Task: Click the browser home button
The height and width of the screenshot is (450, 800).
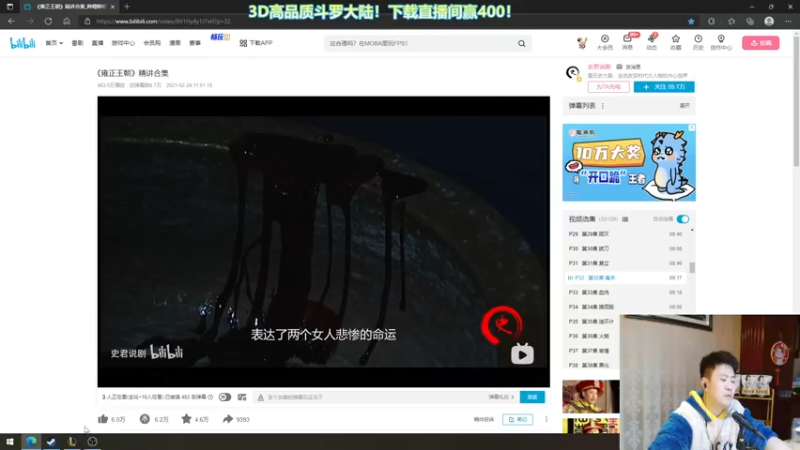Action: coord(66,21)
